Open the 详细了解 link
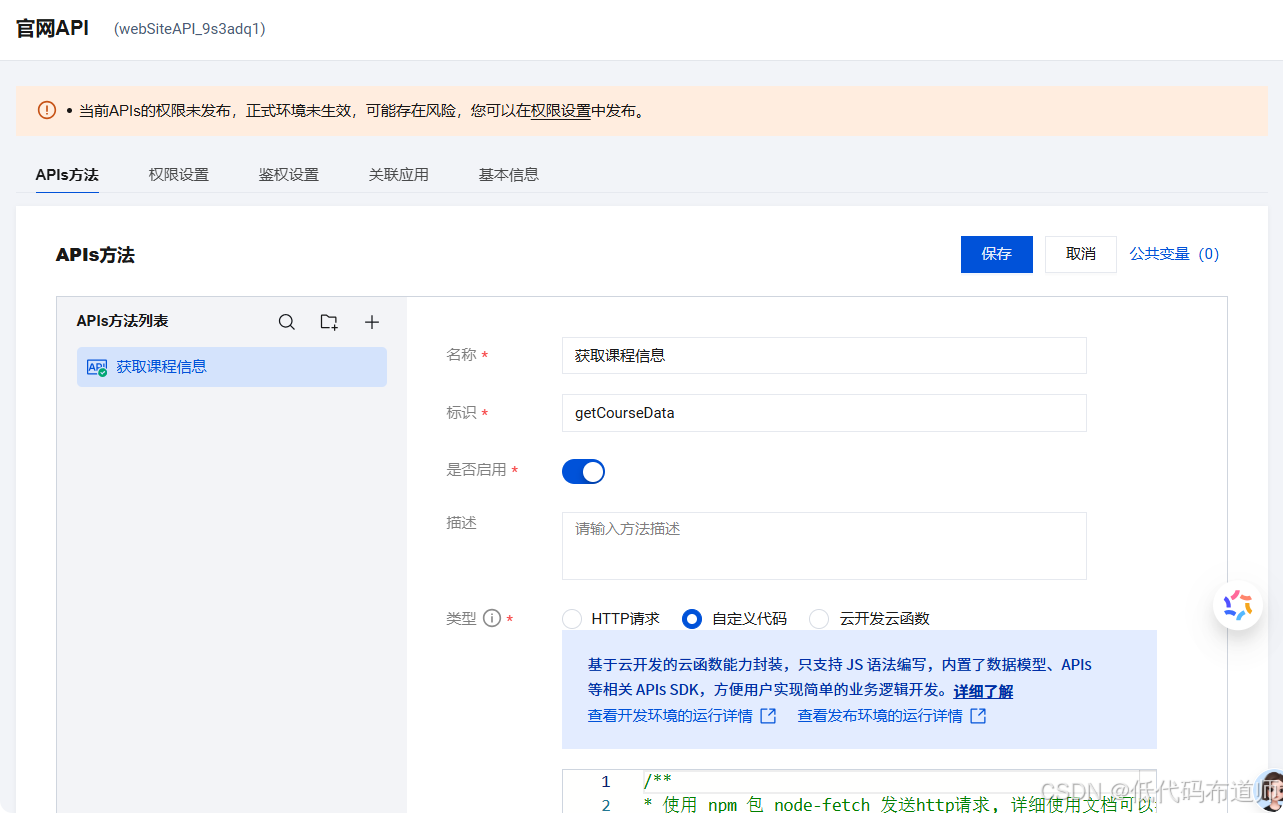This screenshot has height=813, width=1283. 983,691
